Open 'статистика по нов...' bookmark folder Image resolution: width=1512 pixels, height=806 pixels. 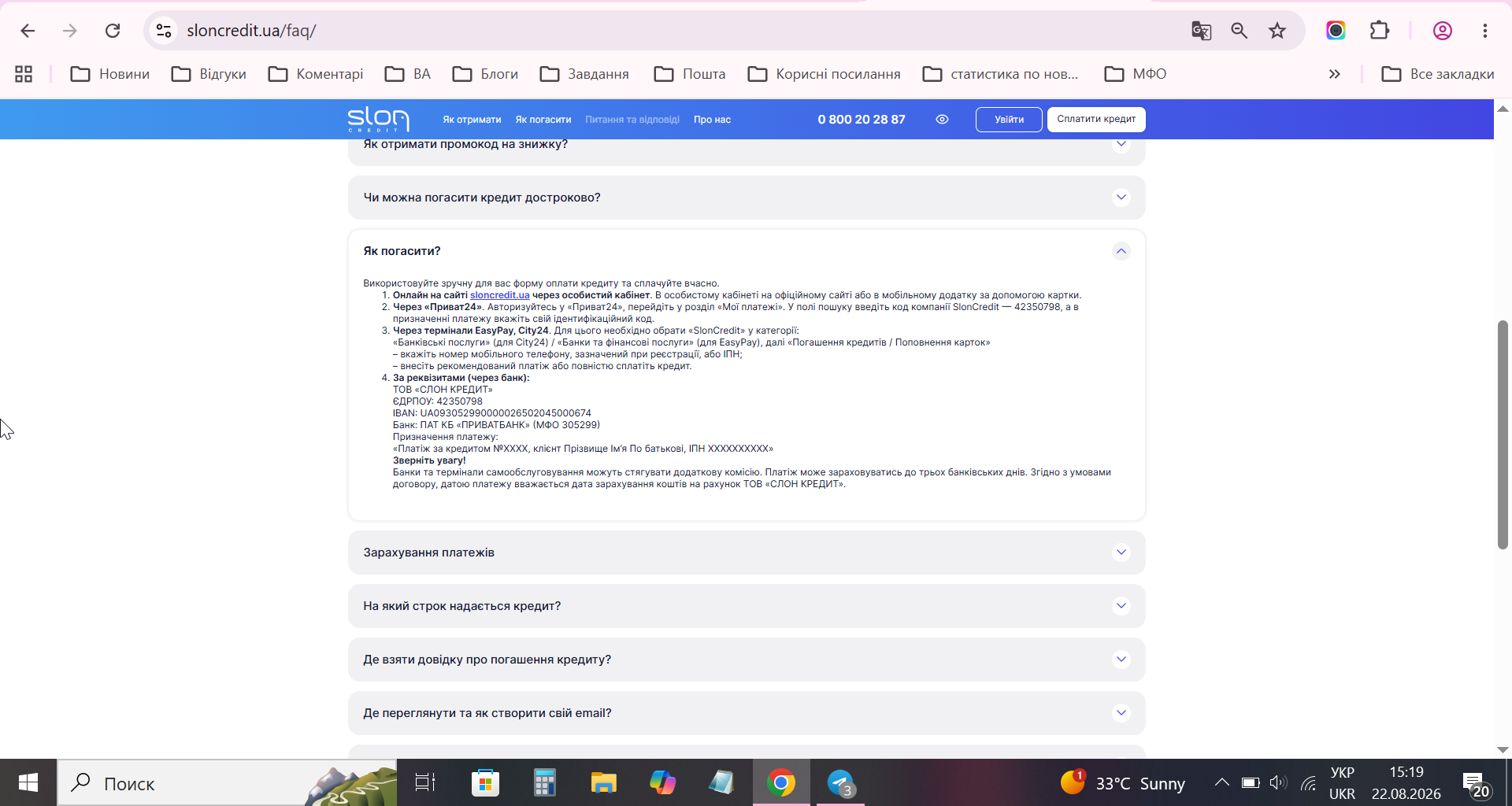(1001, 74)
